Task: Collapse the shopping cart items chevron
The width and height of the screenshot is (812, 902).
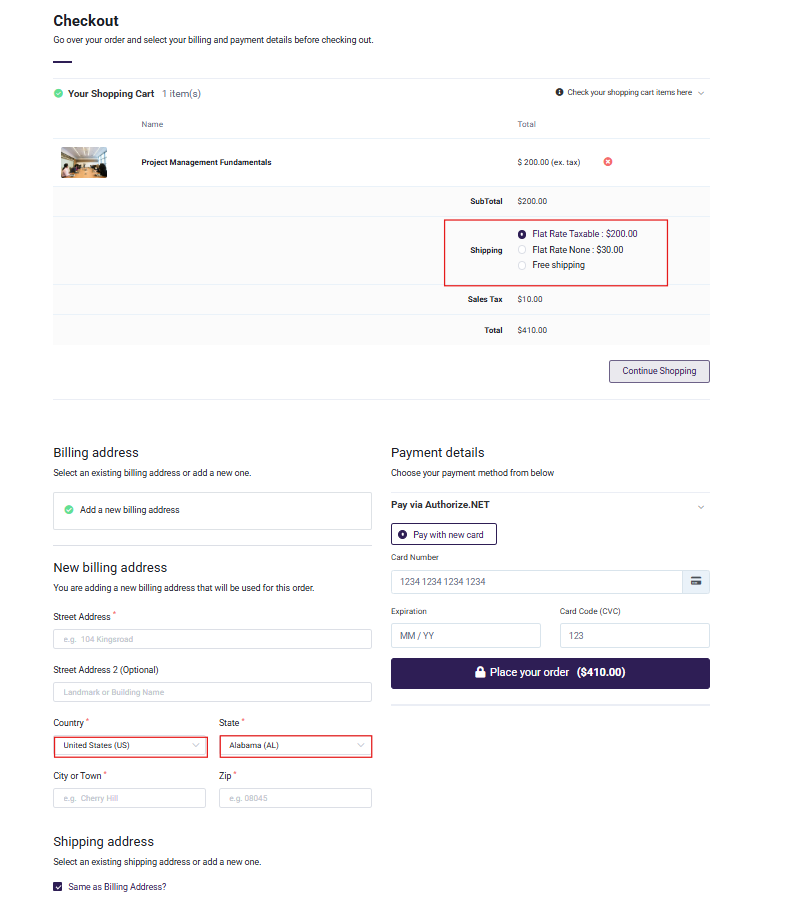Action: tap(701, 94)
